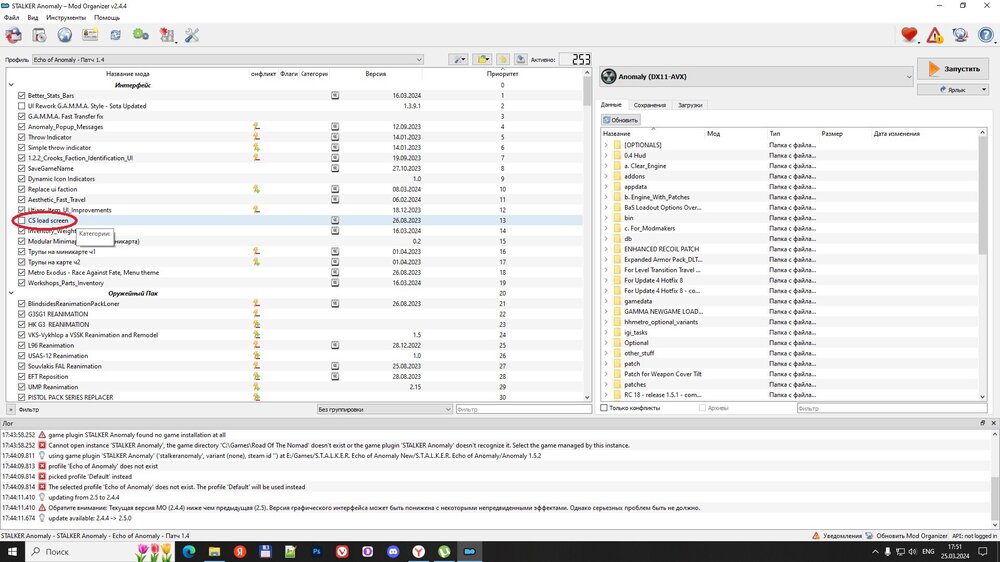
Task: Uncheck the Better_Stats_Bars mod
Action: (x=22, y=96)
